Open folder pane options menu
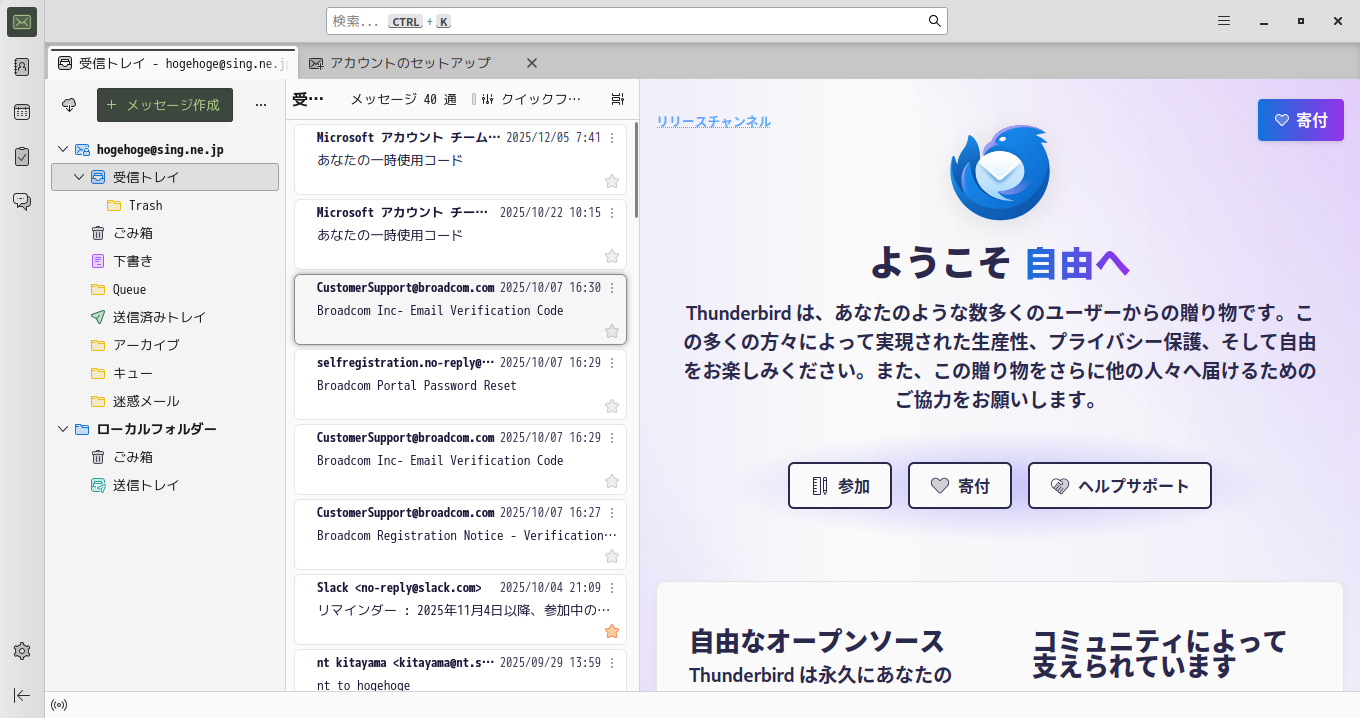Viewport: 1360px width, 718px height. click(261, 105)
